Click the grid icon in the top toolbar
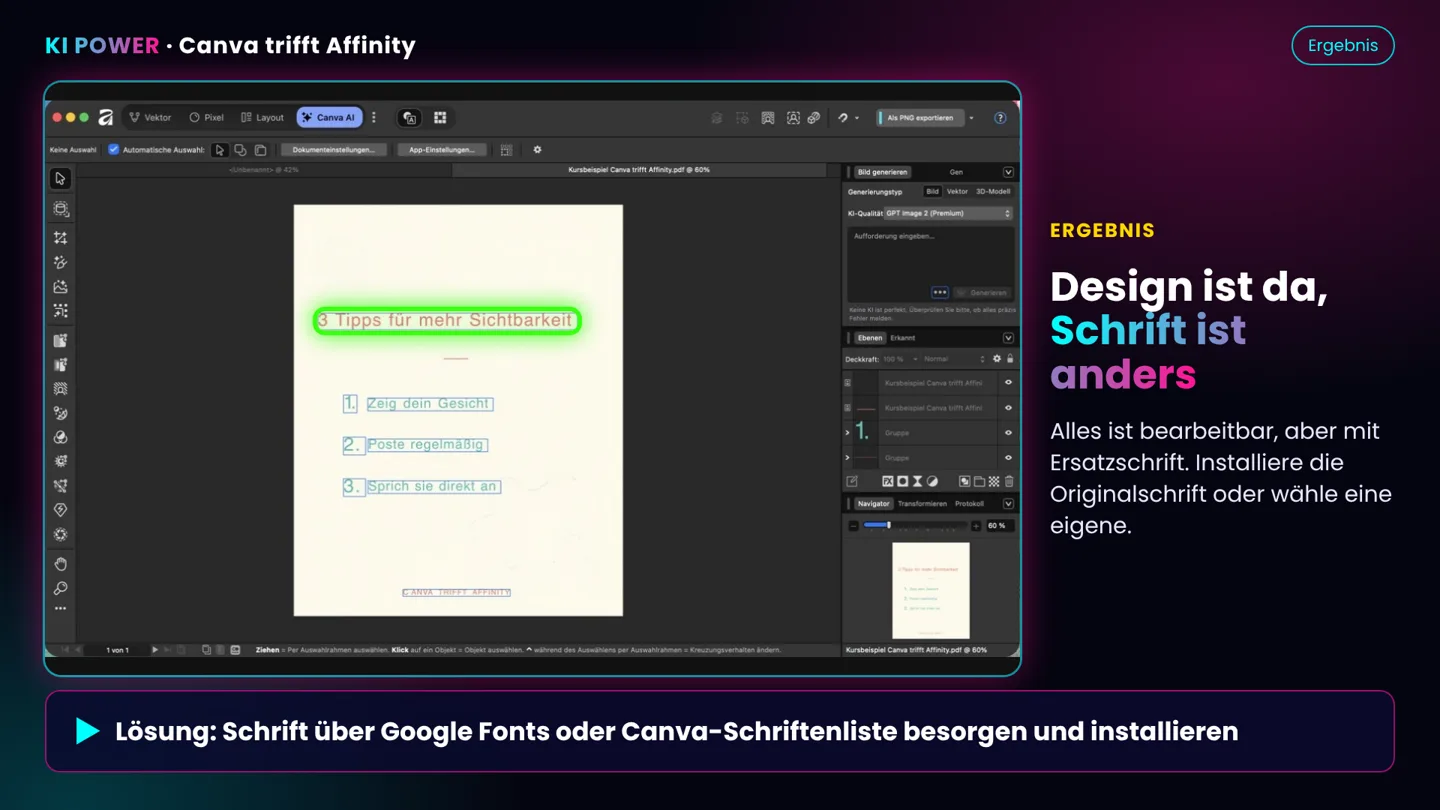1440x810 pixels. [x=440, y=118]
